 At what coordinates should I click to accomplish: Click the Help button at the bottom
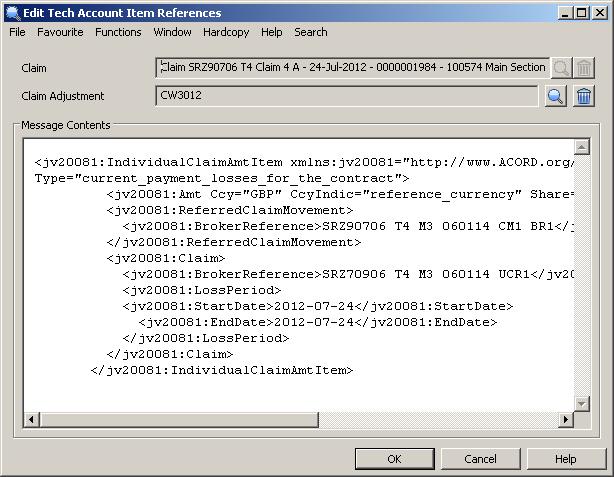tap(566, 459)
